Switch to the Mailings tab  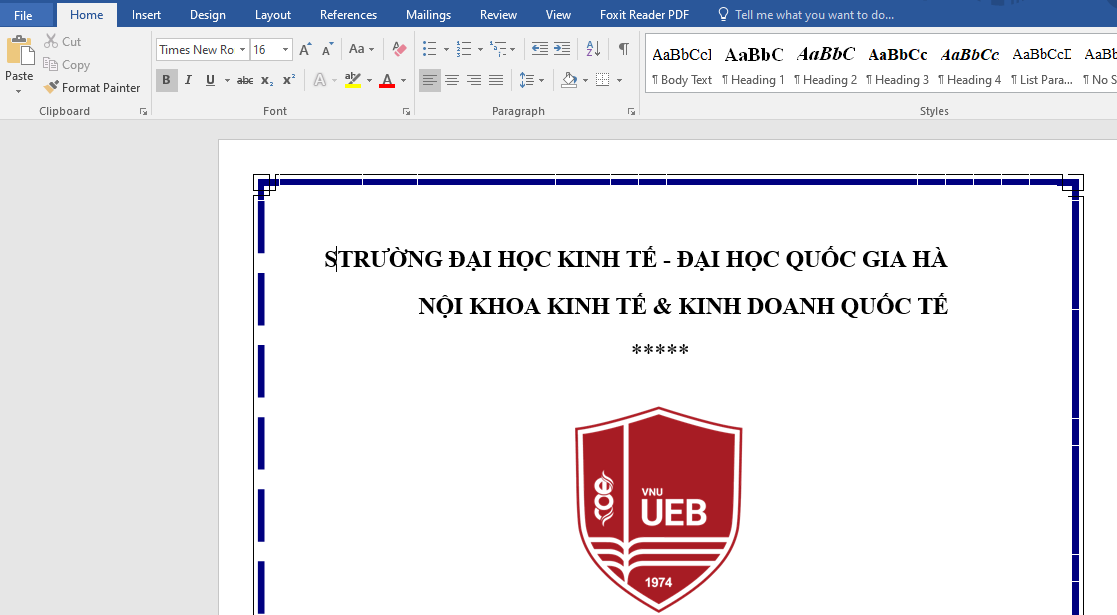click(x=428, y=15)
